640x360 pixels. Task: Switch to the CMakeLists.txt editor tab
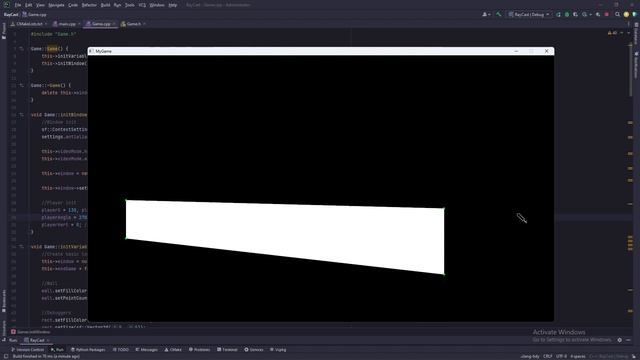click(x=29, y=24)
